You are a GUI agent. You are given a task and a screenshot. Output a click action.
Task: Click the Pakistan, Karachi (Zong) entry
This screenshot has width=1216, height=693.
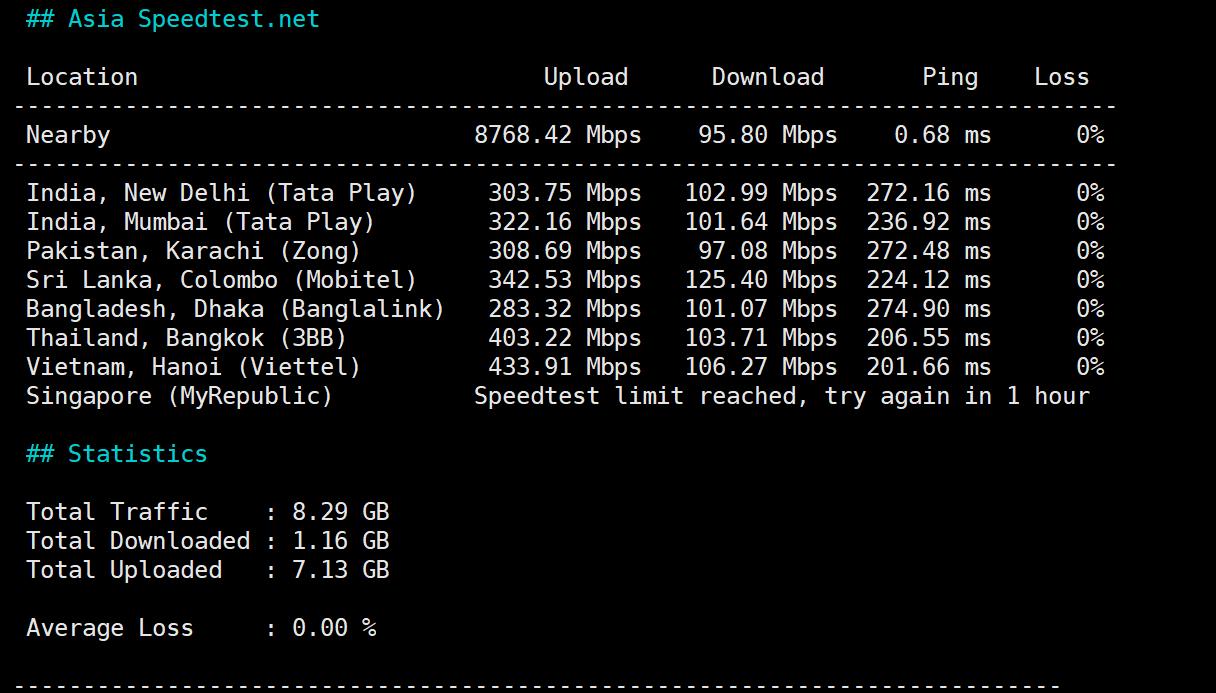click(193, 251)
